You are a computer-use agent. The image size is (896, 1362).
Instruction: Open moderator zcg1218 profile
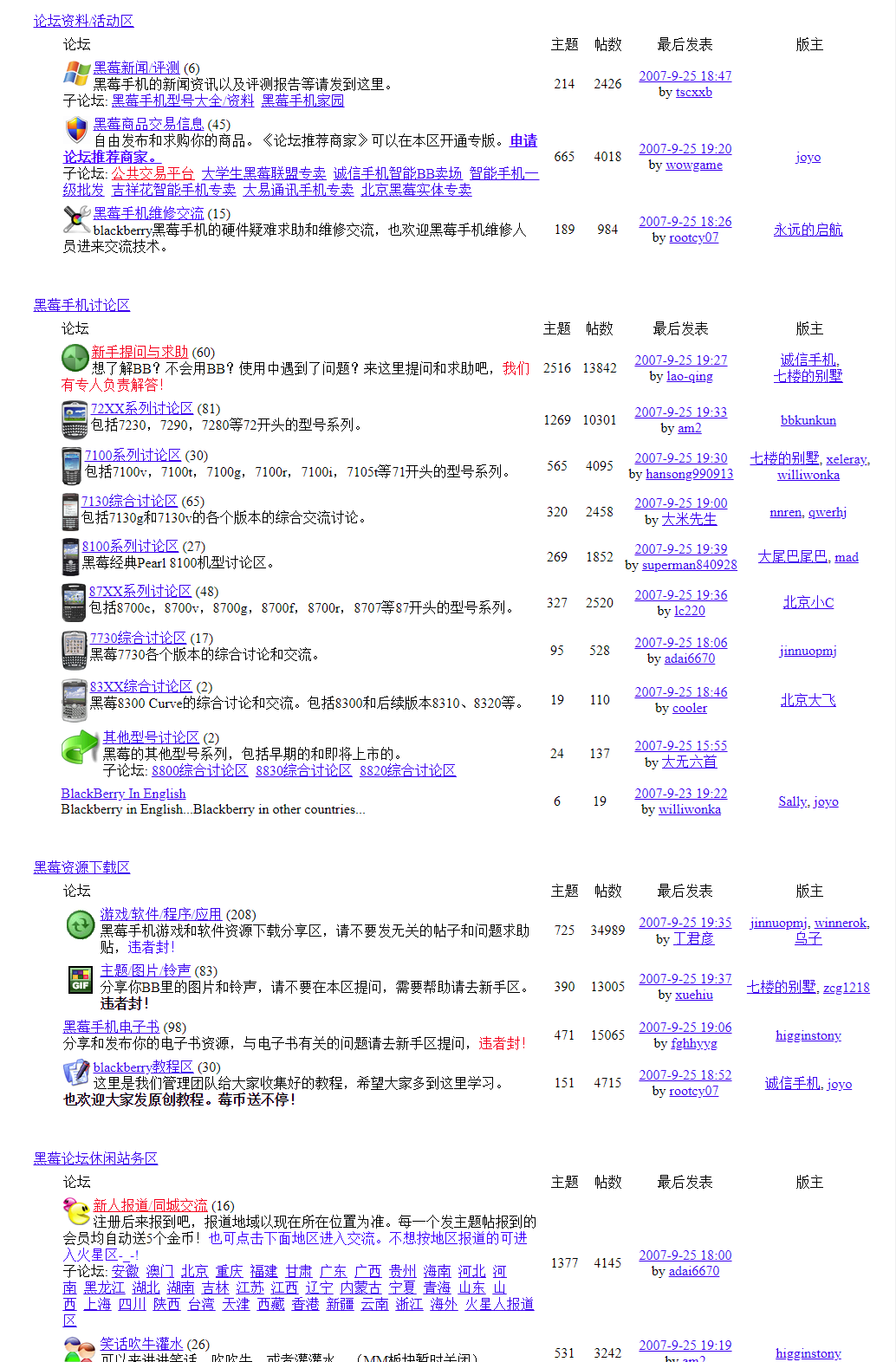pyautogui.click(x=846, y=987)
